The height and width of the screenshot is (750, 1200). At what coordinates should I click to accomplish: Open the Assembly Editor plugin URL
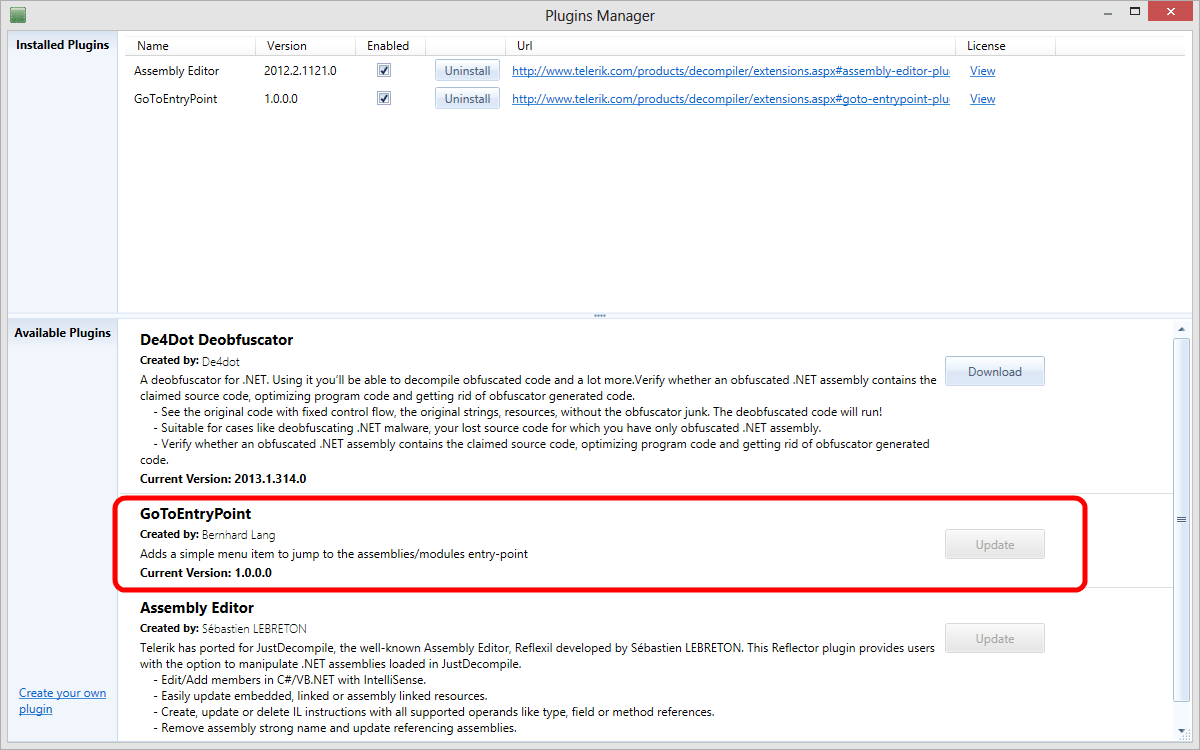731,71
